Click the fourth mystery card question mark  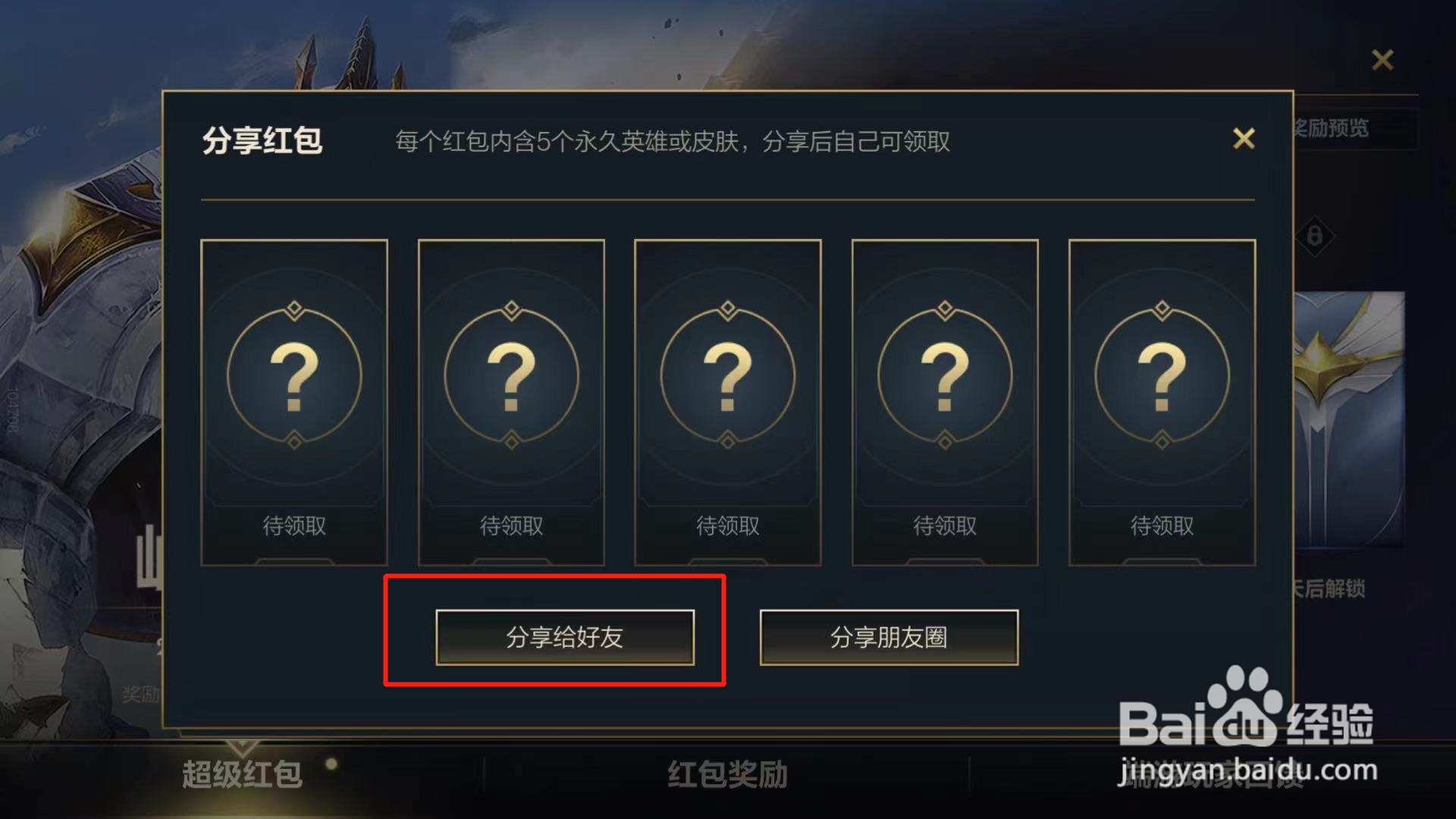pyautogui.click(x=945, y=375)
